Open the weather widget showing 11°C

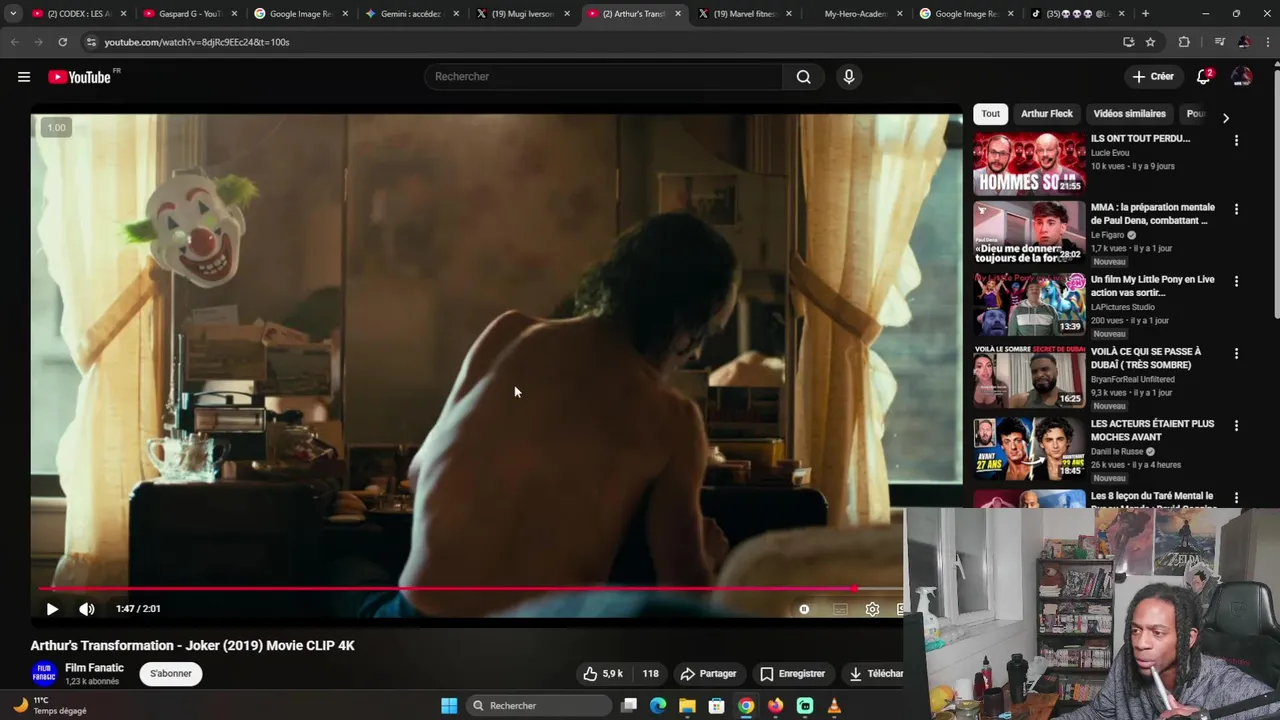coord(48,706)
